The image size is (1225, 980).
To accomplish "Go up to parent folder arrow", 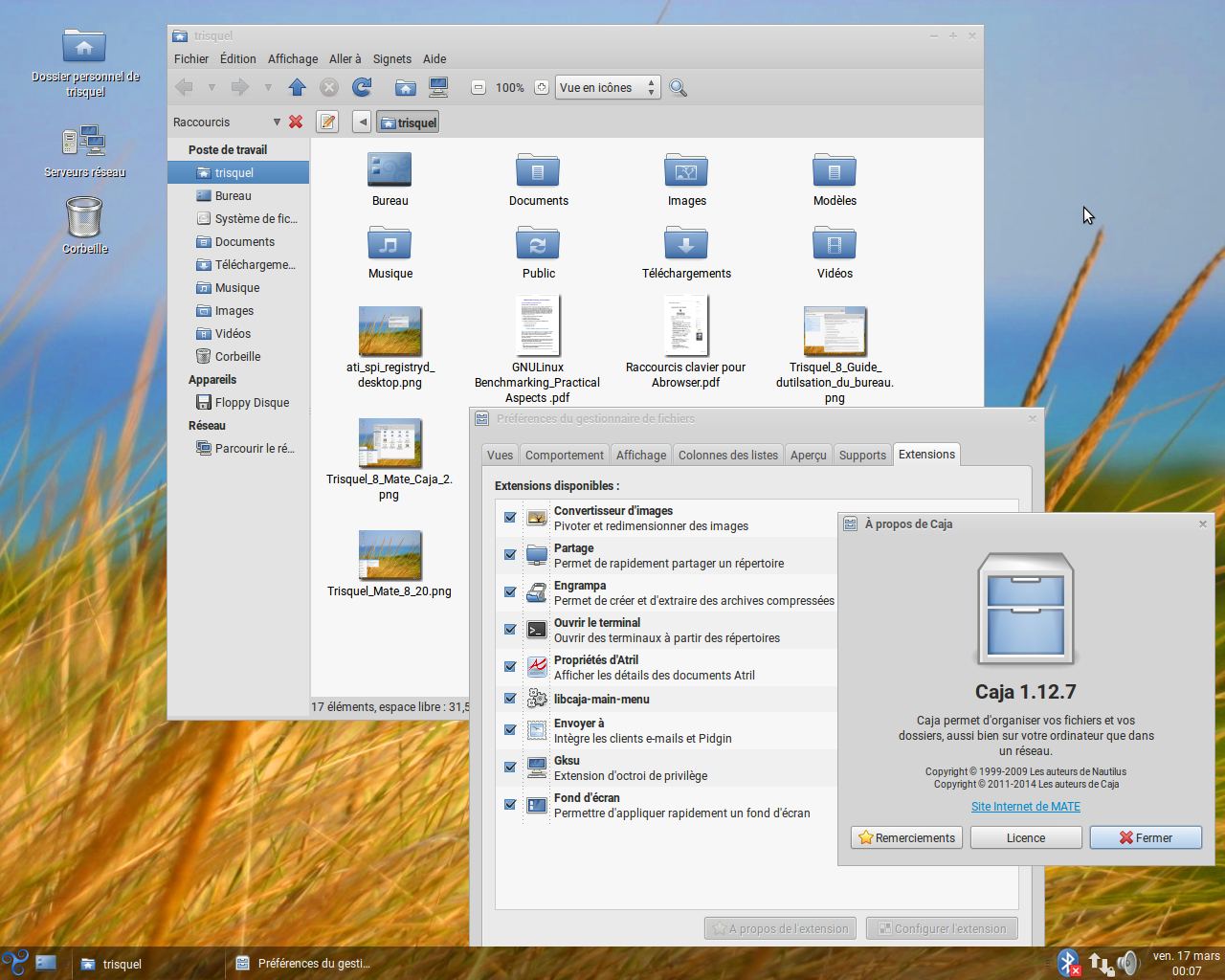I will (x=297, y=87).
